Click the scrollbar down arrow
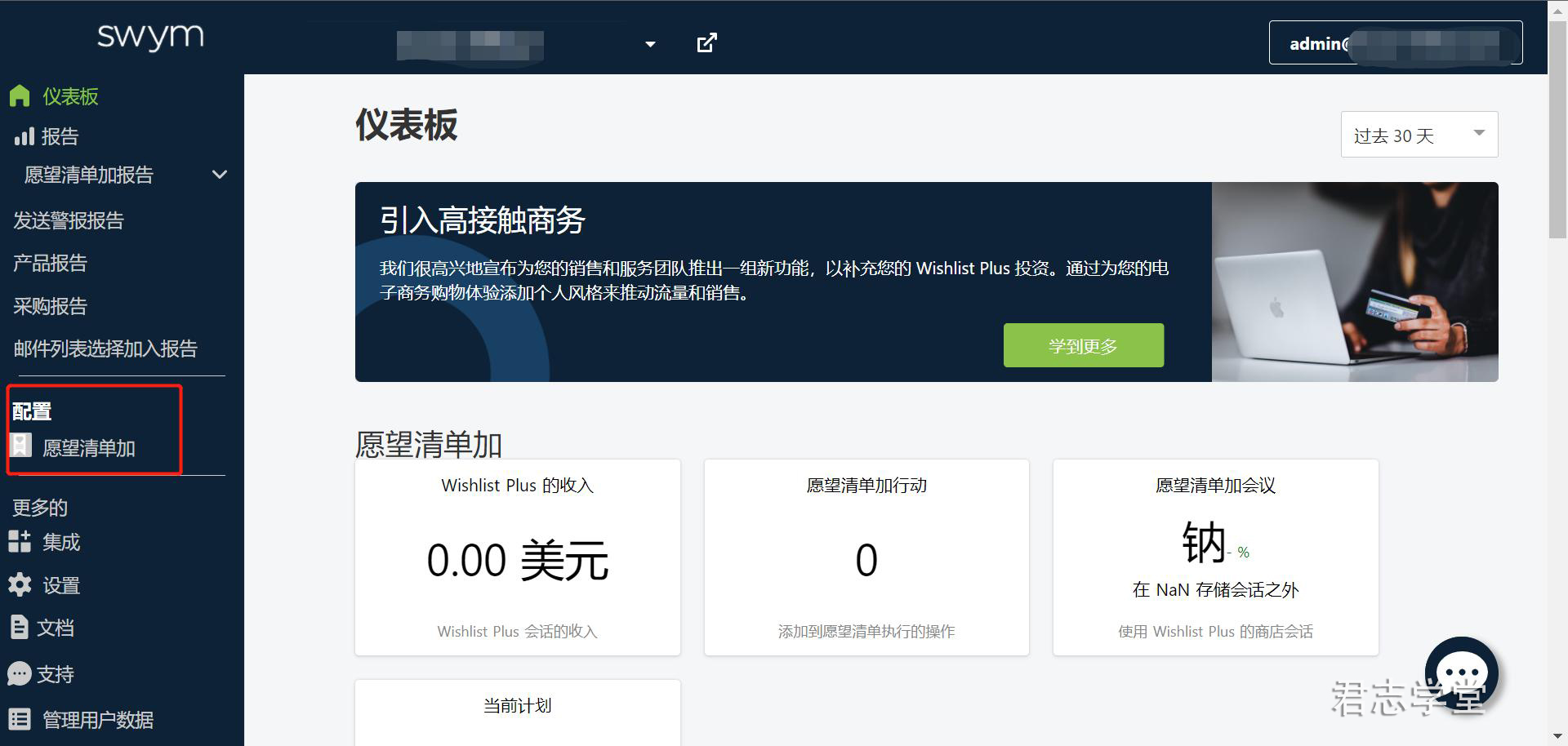1568x746 pixels. click(1557, 737)
